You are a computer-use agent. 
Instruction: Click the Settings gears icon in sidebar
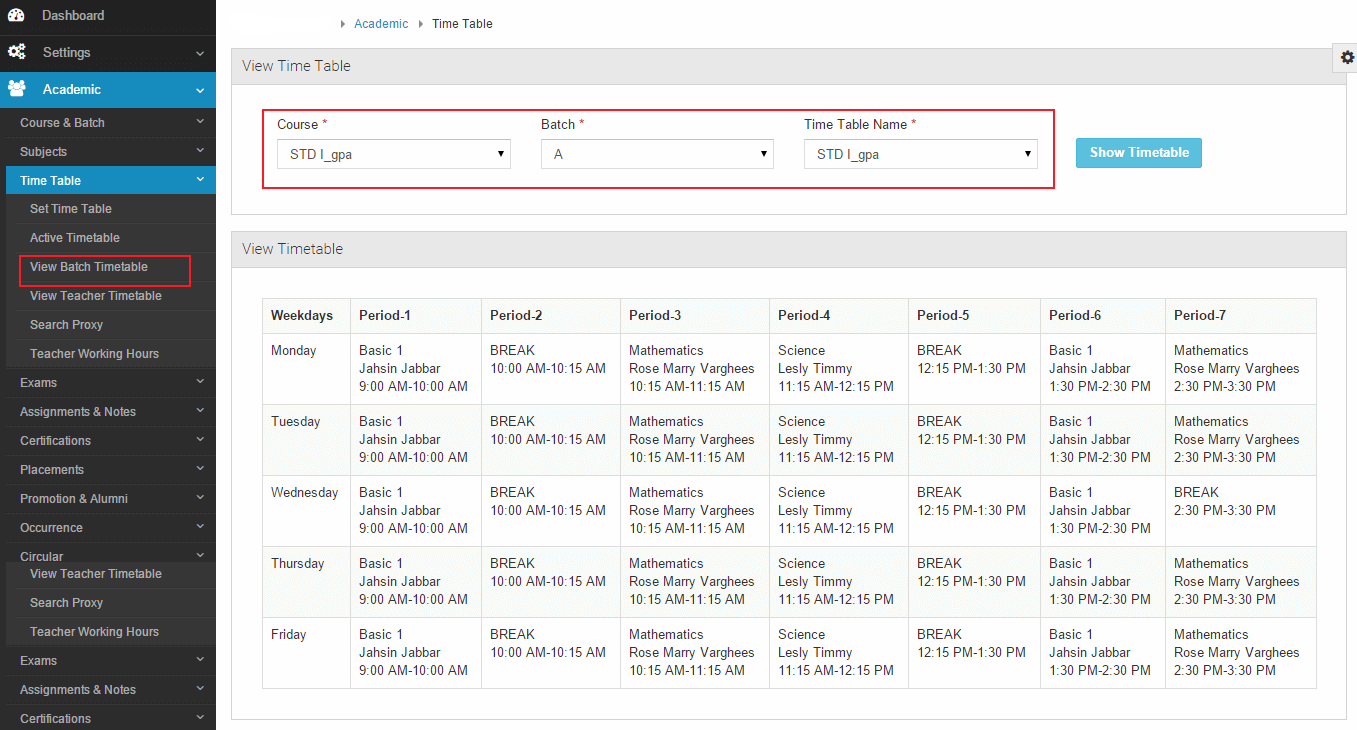(x=16, y=52)
